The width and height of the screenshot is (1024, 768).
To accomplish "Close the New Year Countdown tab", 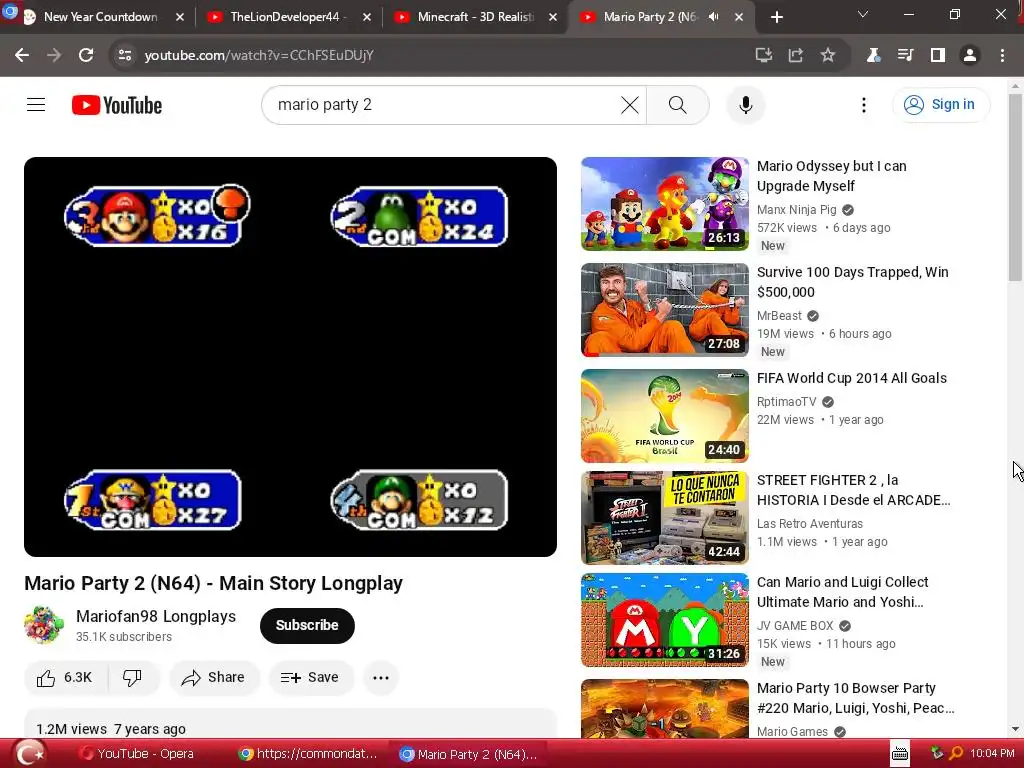I will pos(180,17).
